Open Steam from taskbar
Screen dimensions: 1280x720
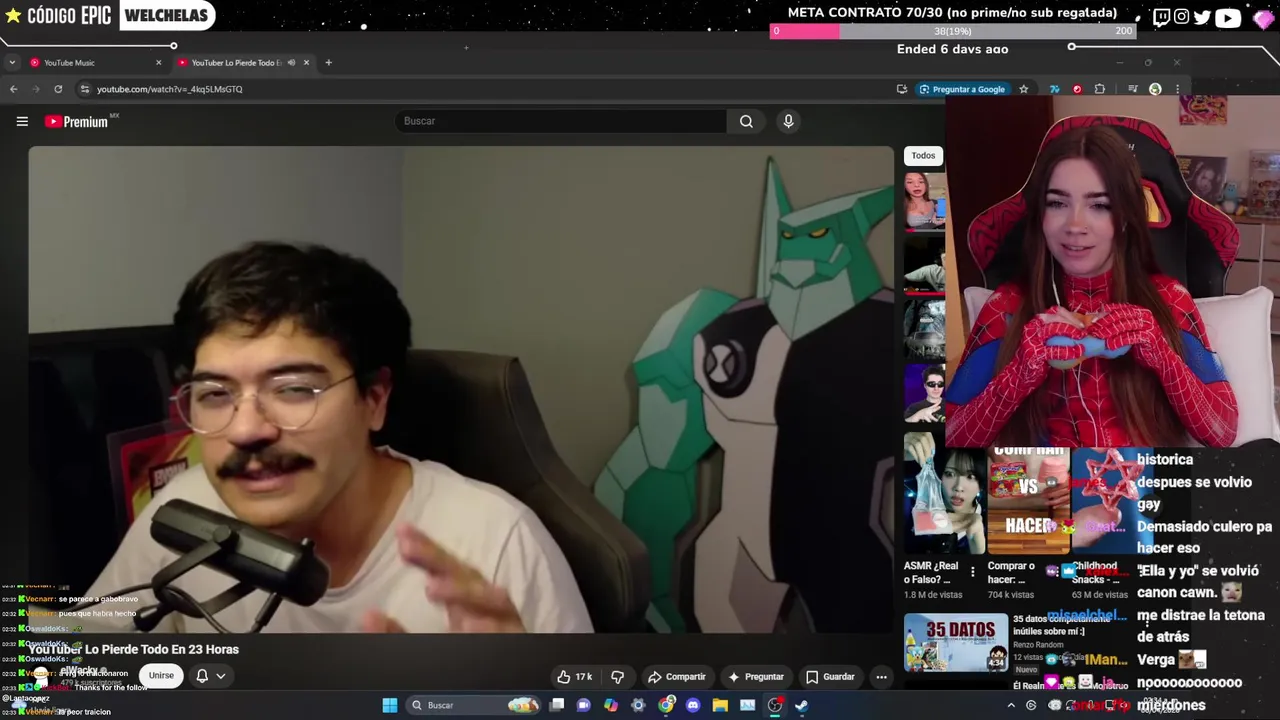[801, 705]
